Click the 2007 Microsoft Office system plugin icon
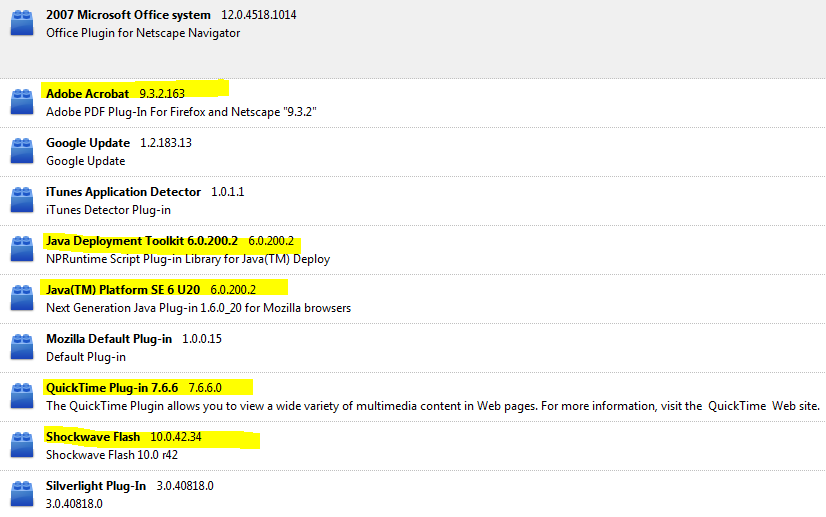826x517 pixels. click(22, 23)
